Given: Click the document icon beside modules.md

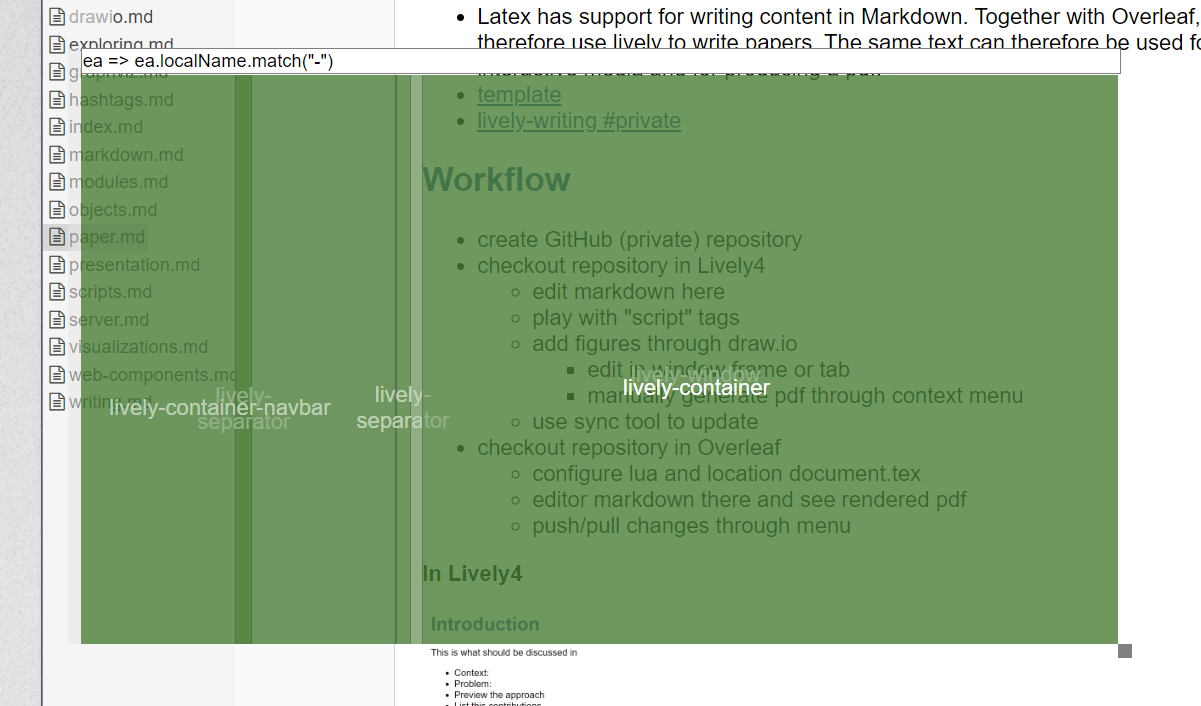Looking at the screenshot, I should click(x=58, y=182).
